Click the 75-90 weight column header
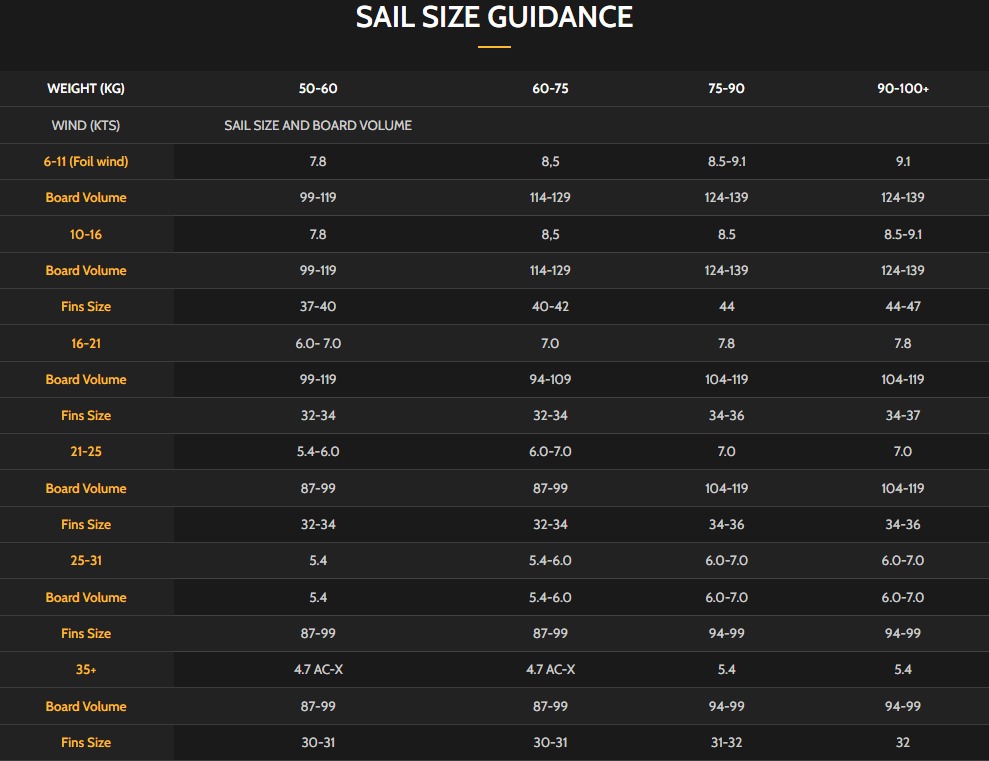Screen dimensions: 989x761 [x=726, y=89]
